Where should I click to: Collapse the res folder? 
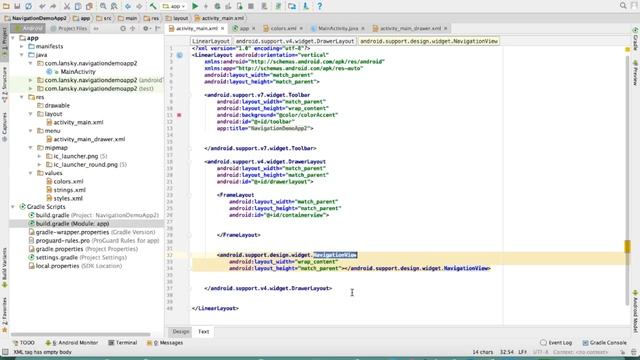point(22,97)
